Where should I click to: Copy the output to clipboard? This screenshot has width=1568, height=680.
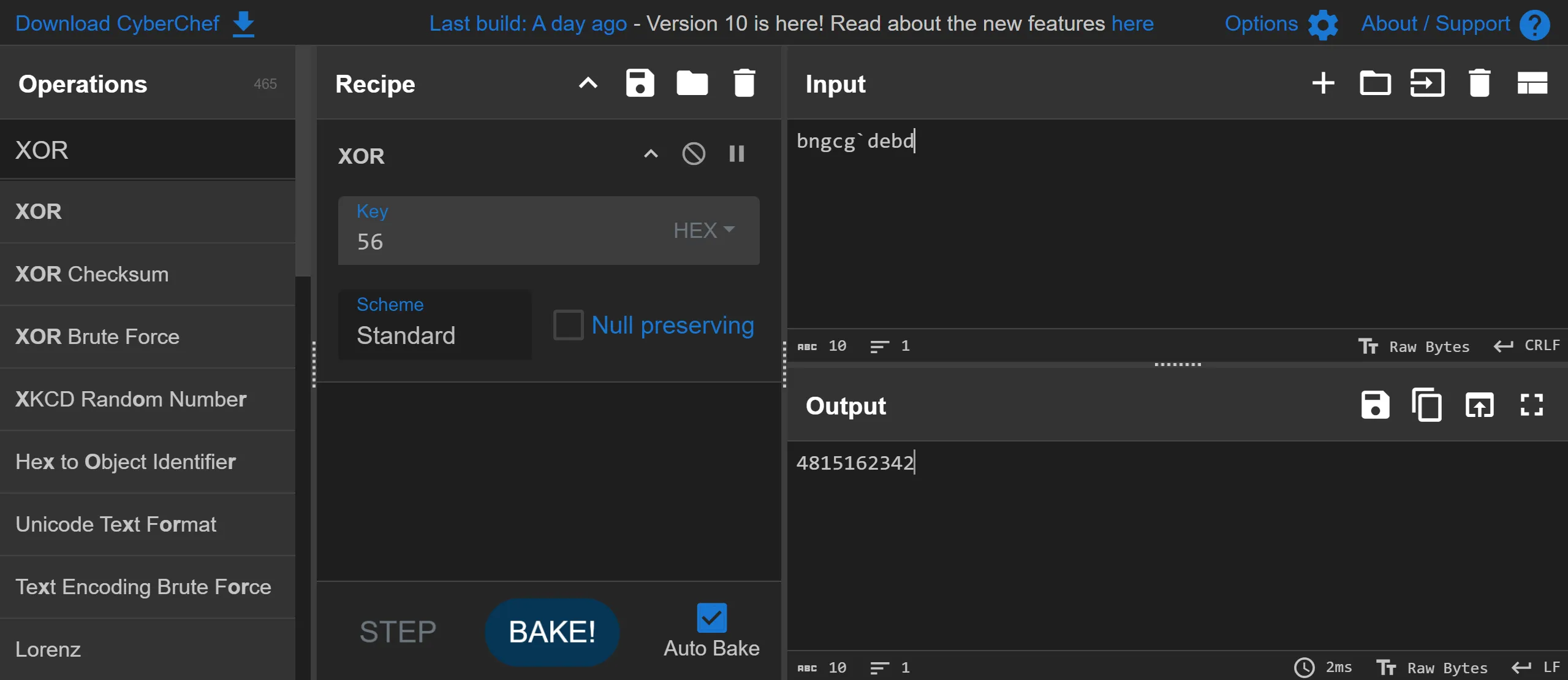pos(1427,405)
